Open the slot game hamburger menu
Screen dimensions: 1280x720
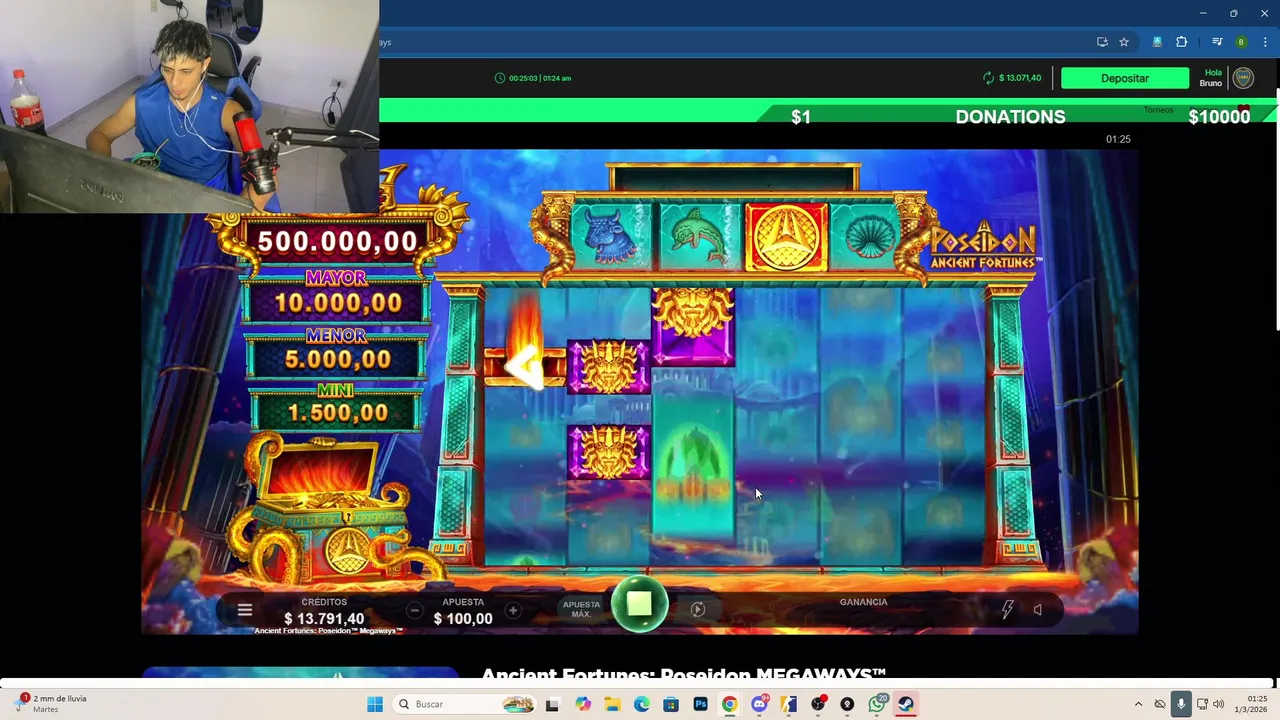(x=244, y=609)
